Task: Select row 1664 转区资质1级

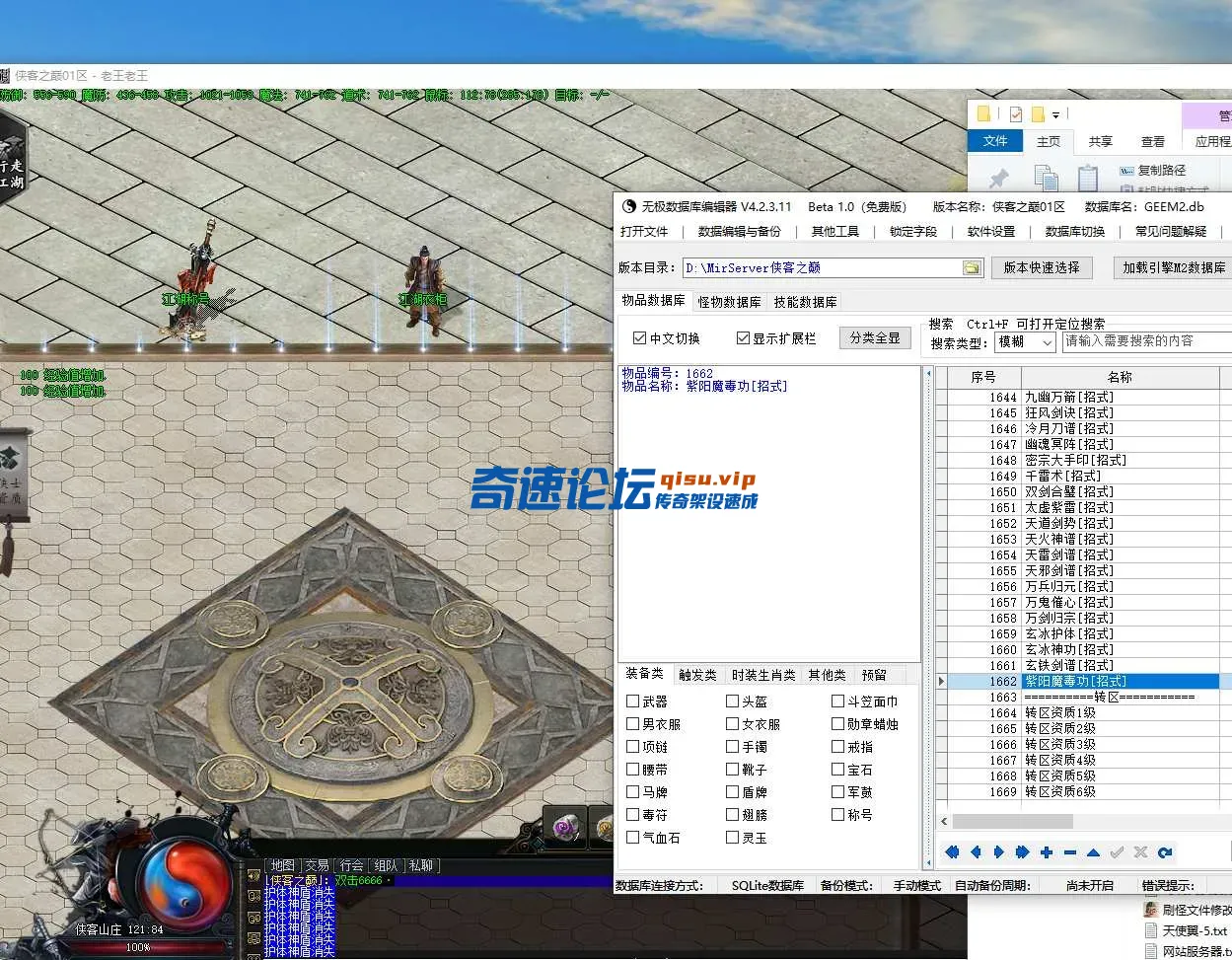Action: [x=1083, y=712]
